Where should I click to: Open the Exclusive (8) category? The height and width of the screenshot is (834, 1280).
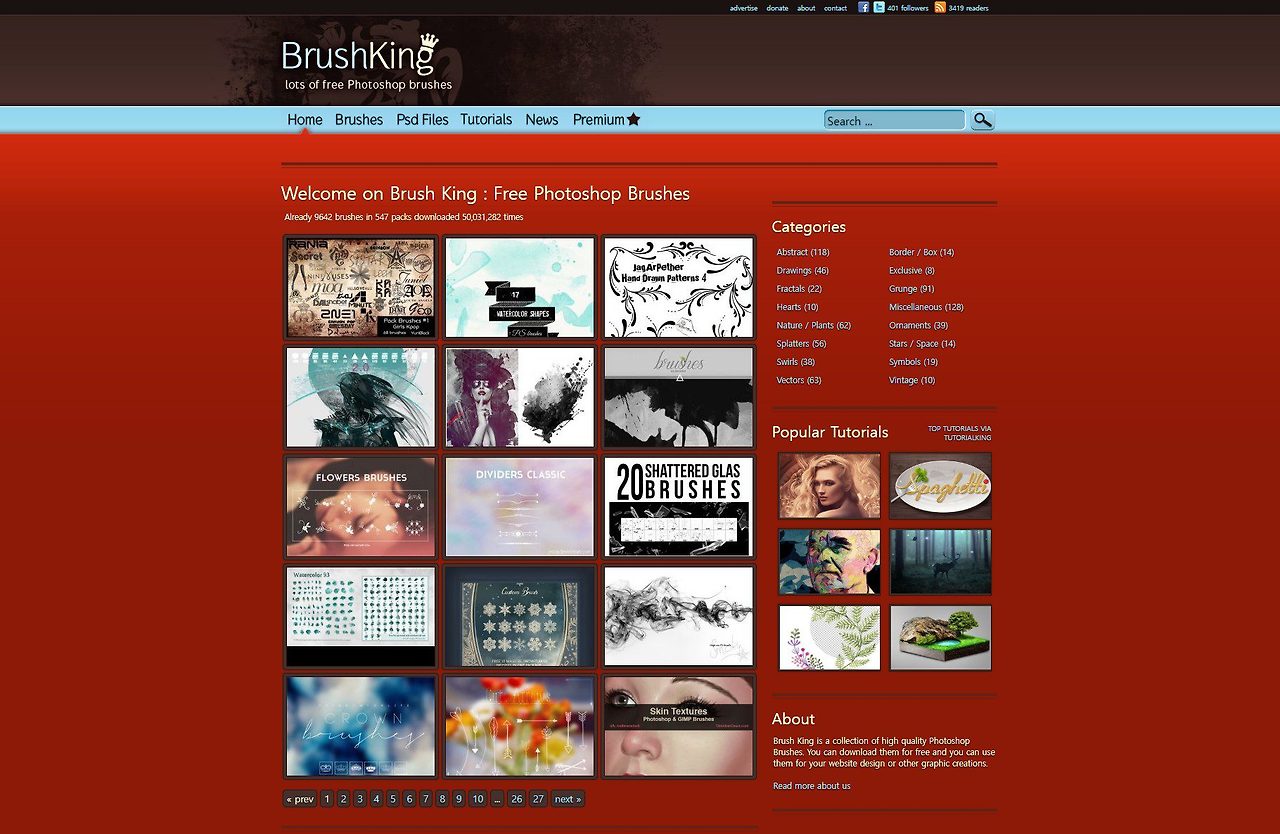coord(912,270)
